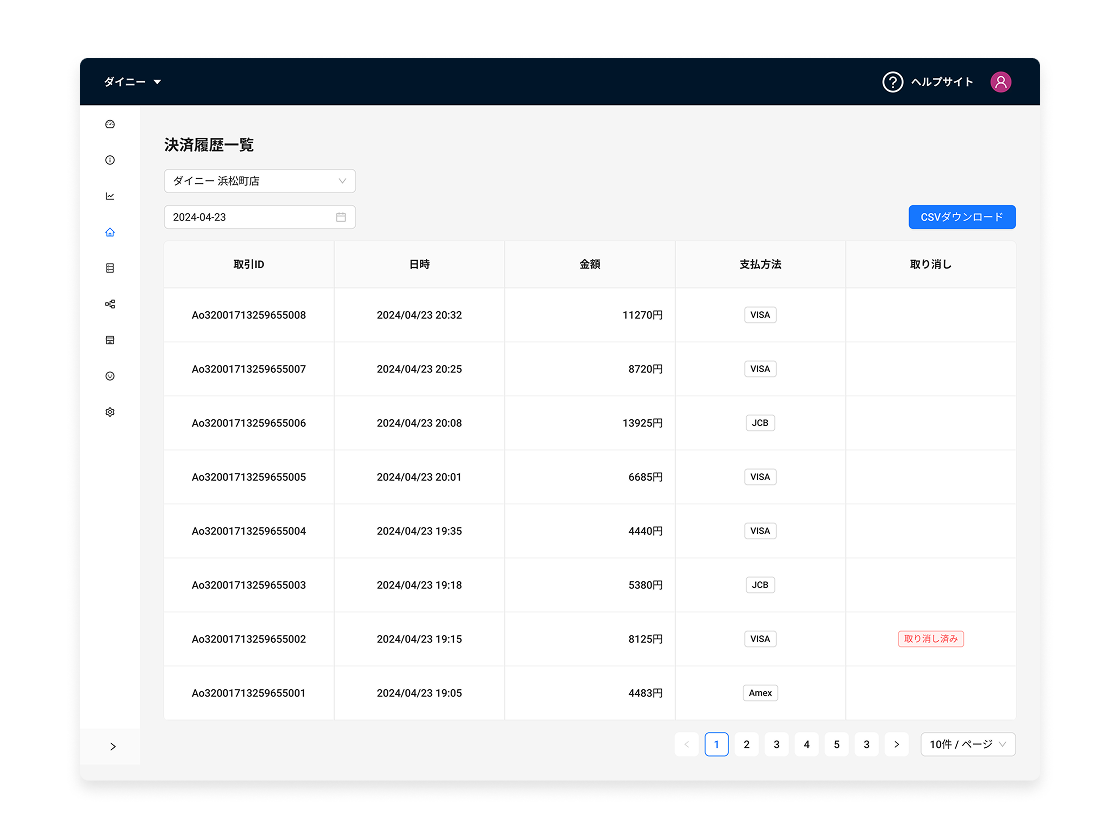Click the JCB tag in 5380円 row

pyautogui.click(x=760, y=585)
